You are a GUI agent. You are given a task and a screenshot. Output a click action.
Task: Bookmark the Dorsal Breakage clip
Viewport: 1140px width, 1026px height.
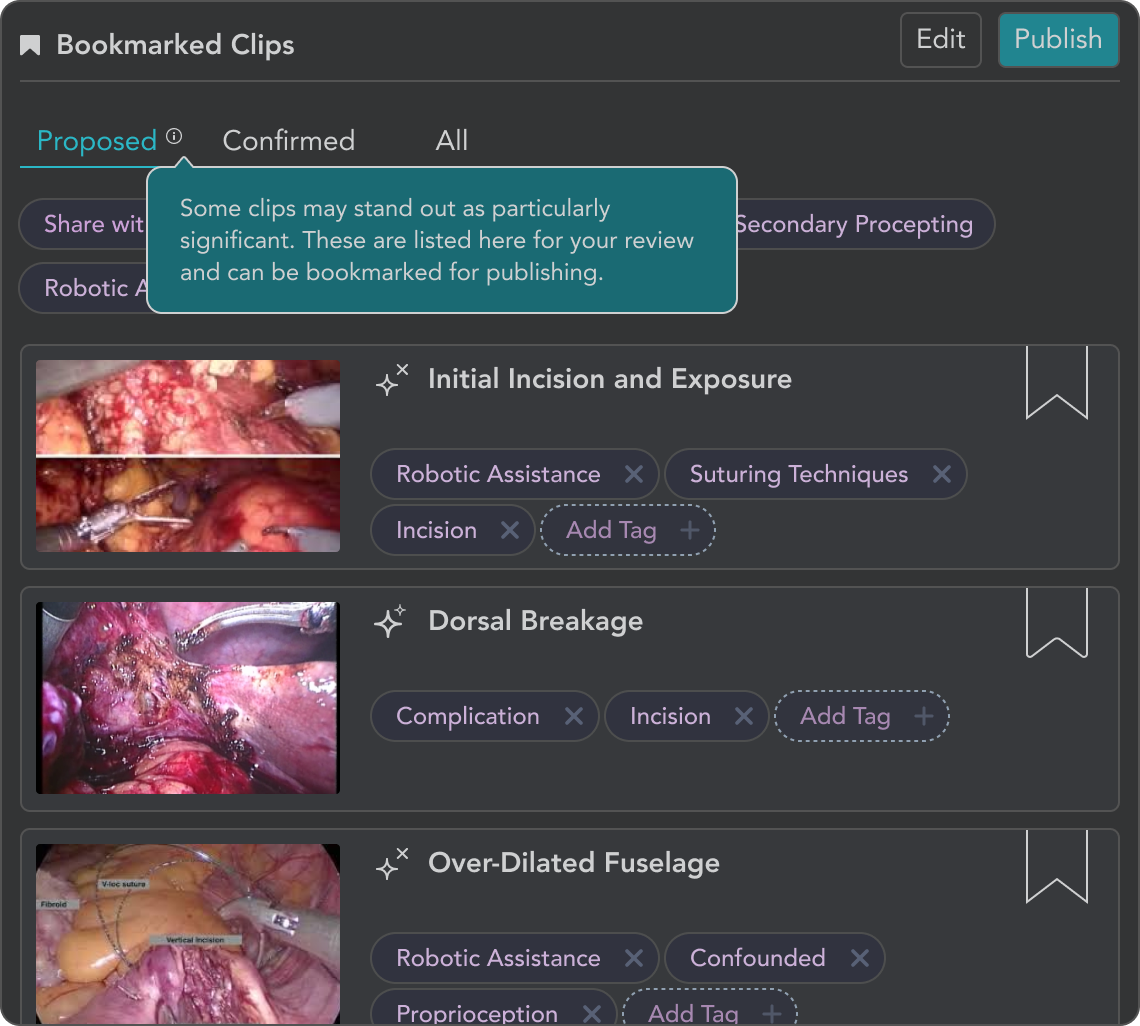[x=1056, y=622]
